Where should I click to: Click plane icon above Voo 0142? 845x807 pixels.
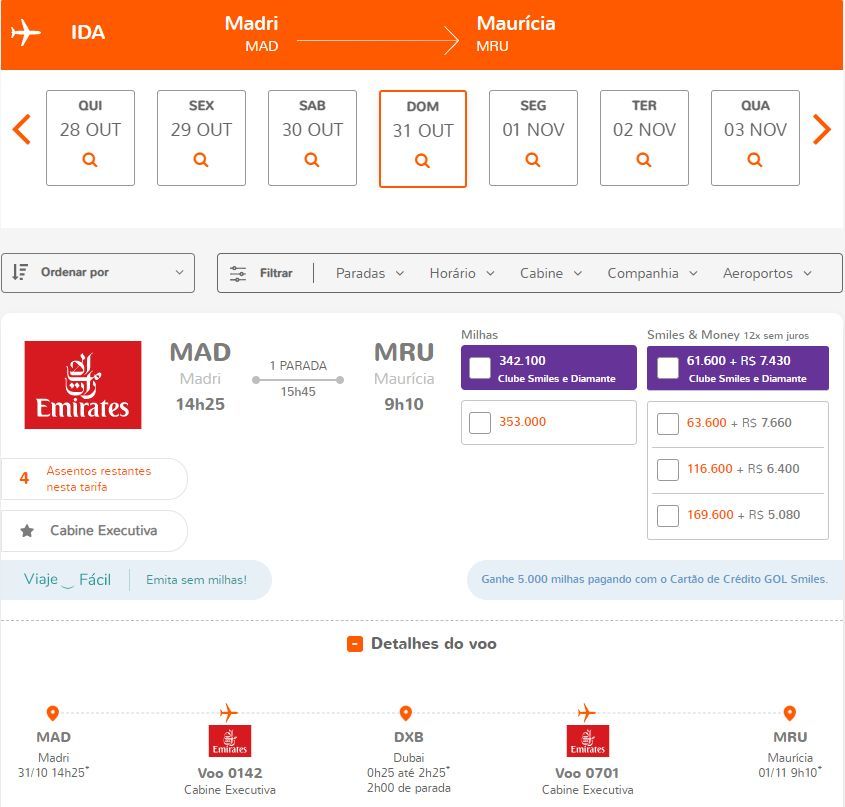pos(228,713)
